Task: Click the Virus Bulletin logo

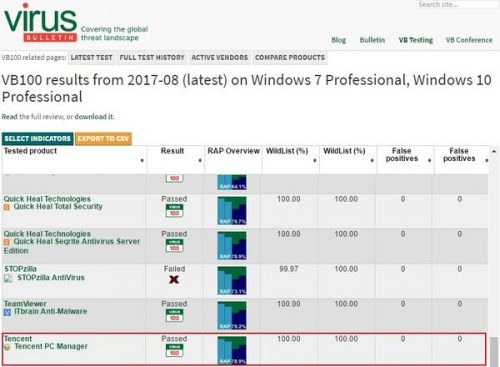Action: pos(40,23)
